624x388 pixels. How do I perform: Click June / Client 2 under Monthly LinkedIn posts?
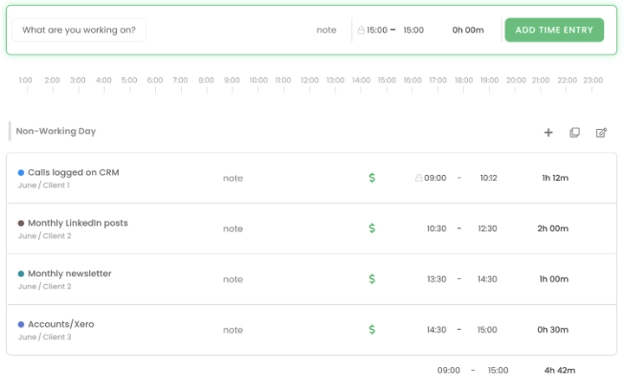pos(45,236)
